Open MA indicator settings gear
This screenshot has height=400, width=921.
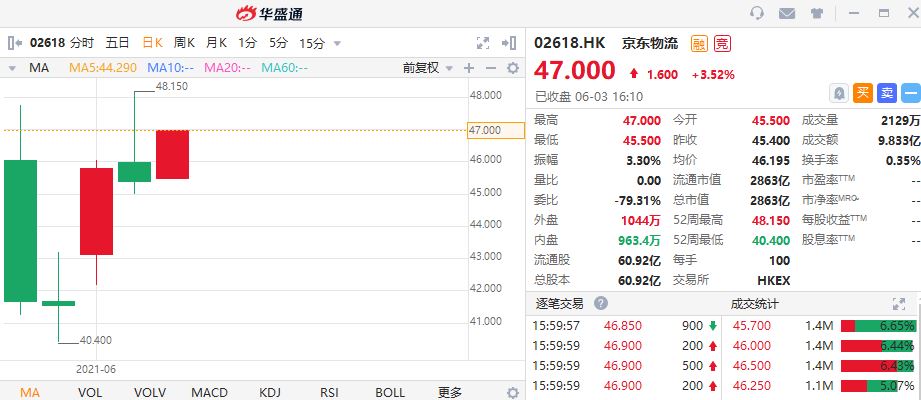point(513,68)
